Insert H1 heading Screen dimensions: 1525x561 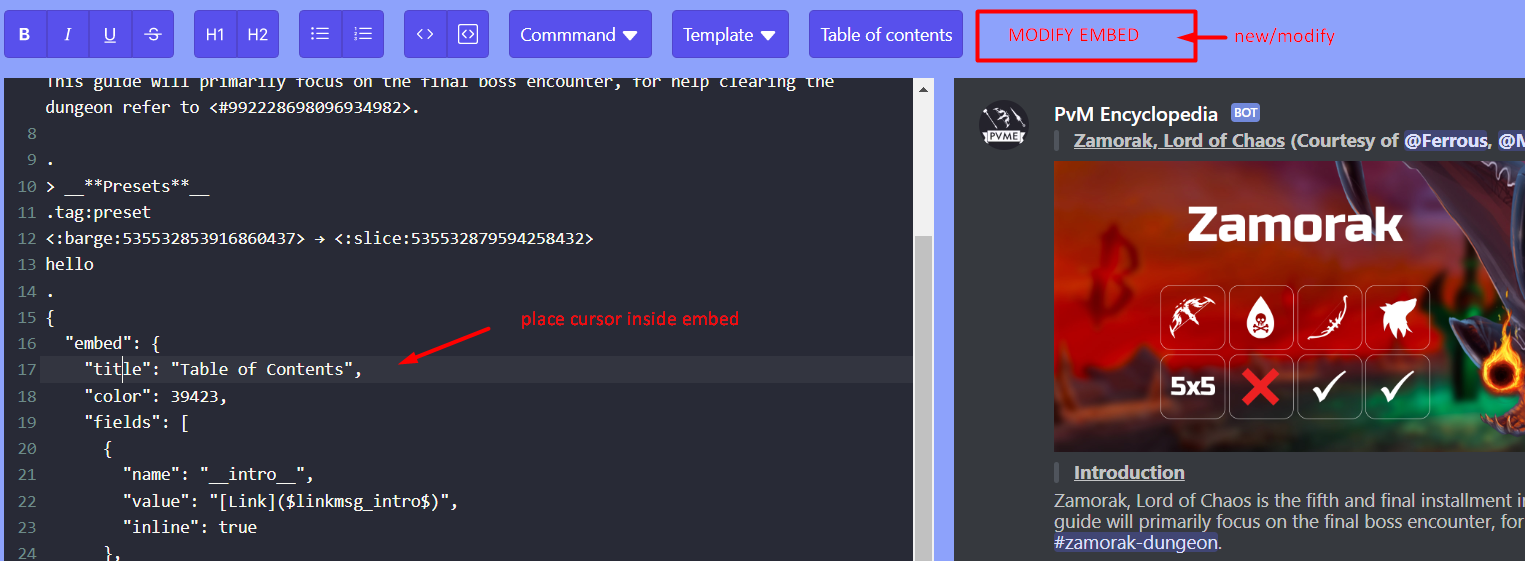tap(215, 34)
